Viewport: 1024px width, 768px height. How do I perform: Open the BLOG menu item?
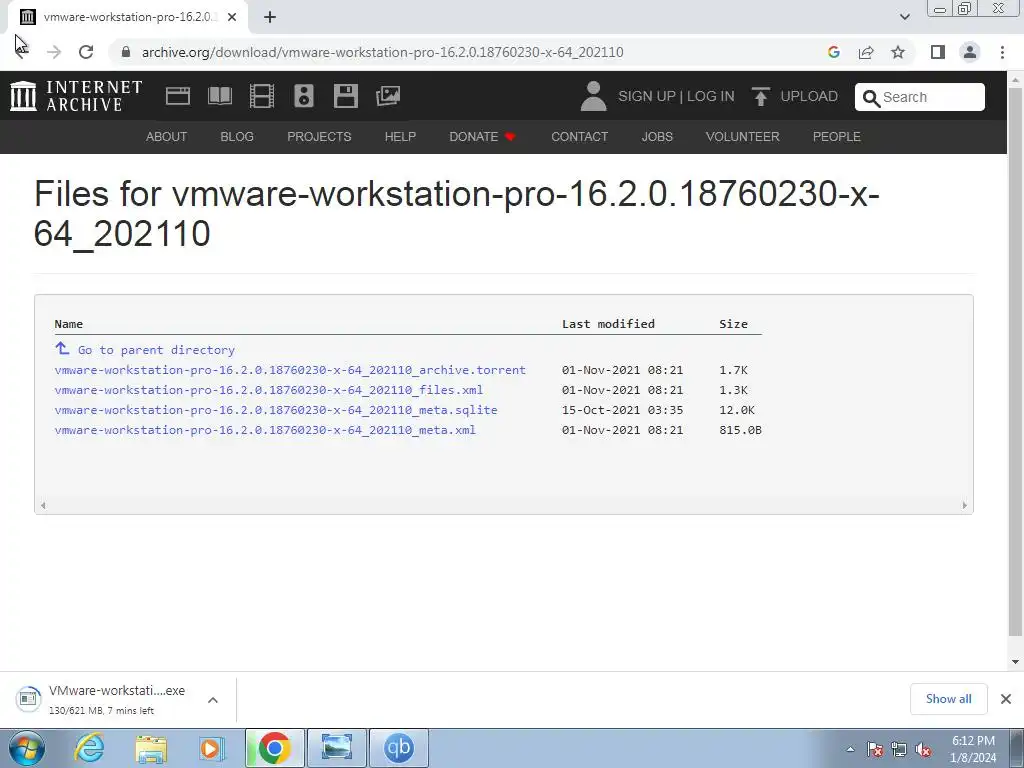coord(237,136)
